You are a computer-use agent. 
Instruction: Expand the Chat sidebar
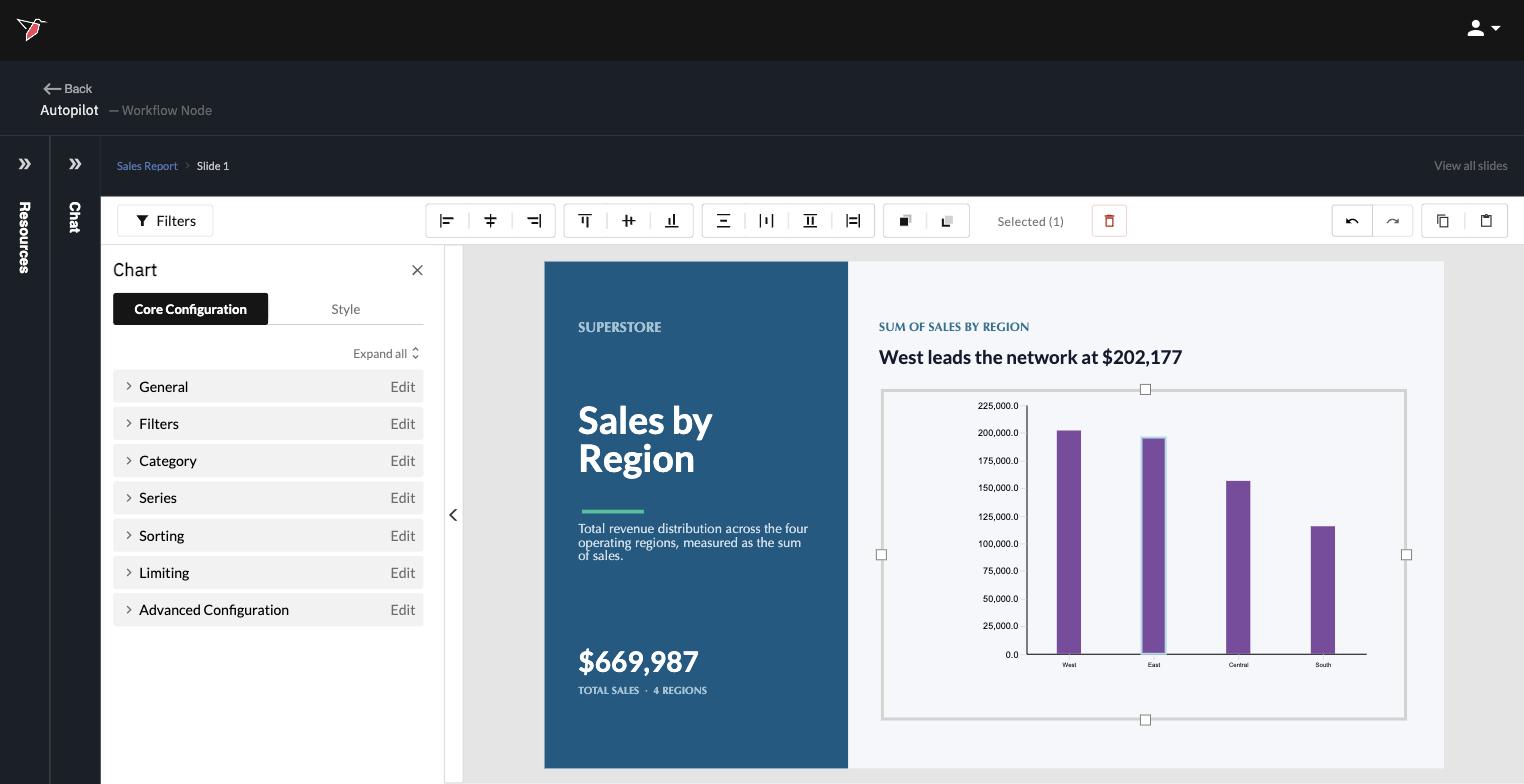click(75, 164)
